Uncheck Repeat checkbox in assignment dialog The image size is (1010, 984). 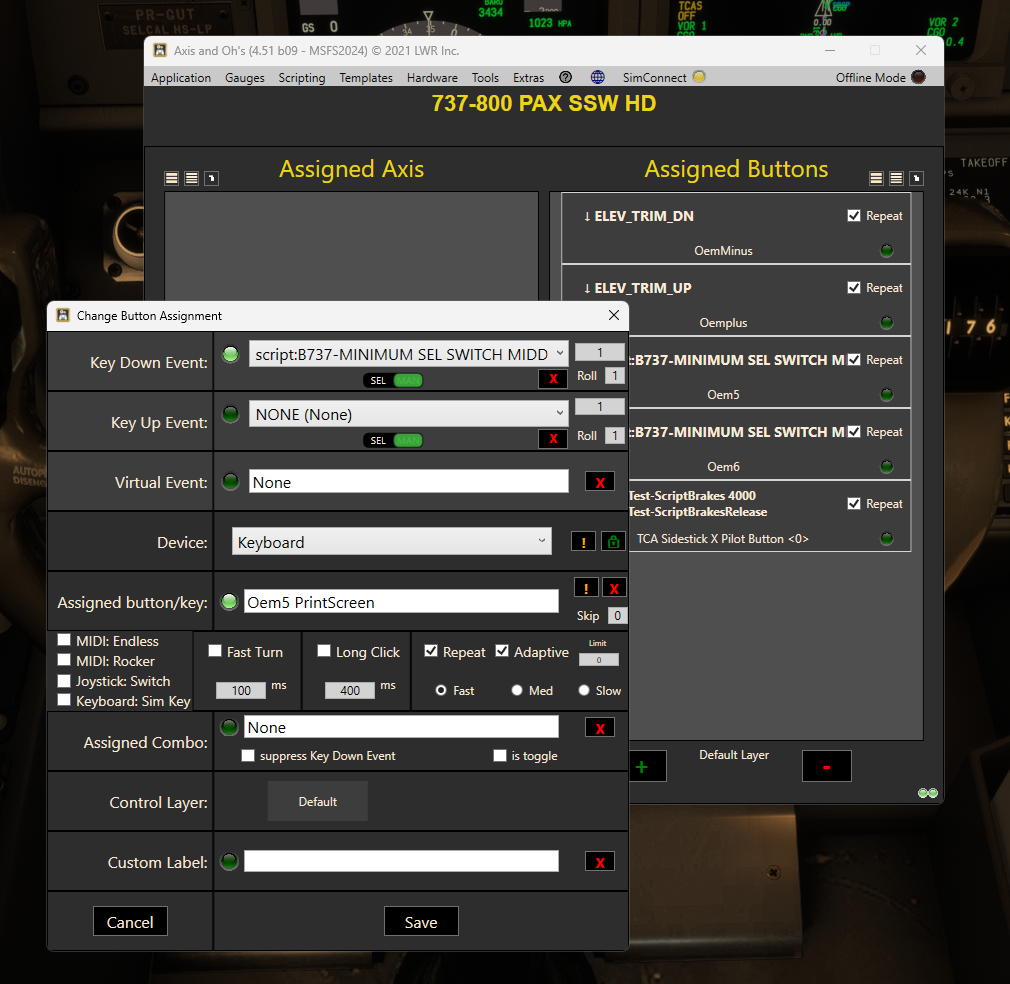431,651
